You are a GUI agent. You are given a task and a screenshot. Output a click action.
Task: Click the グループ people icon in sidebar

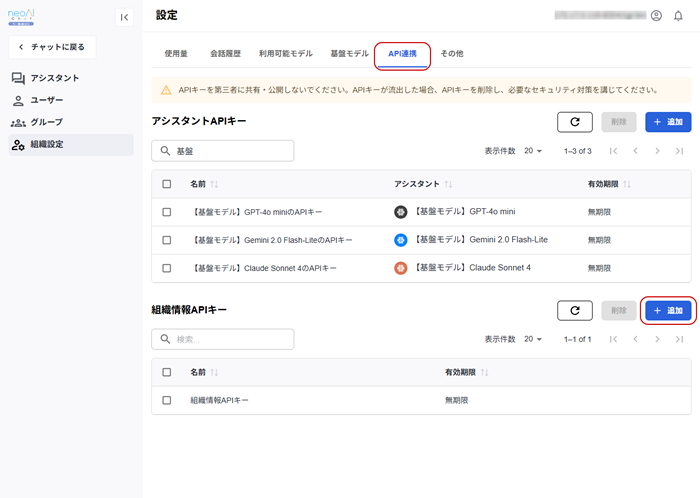(x=18, y=122)
